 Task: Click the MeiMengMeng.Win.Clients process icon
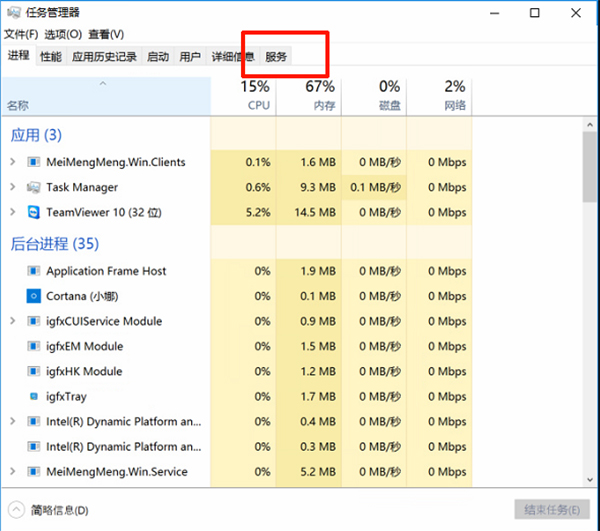tap(34, 162)
